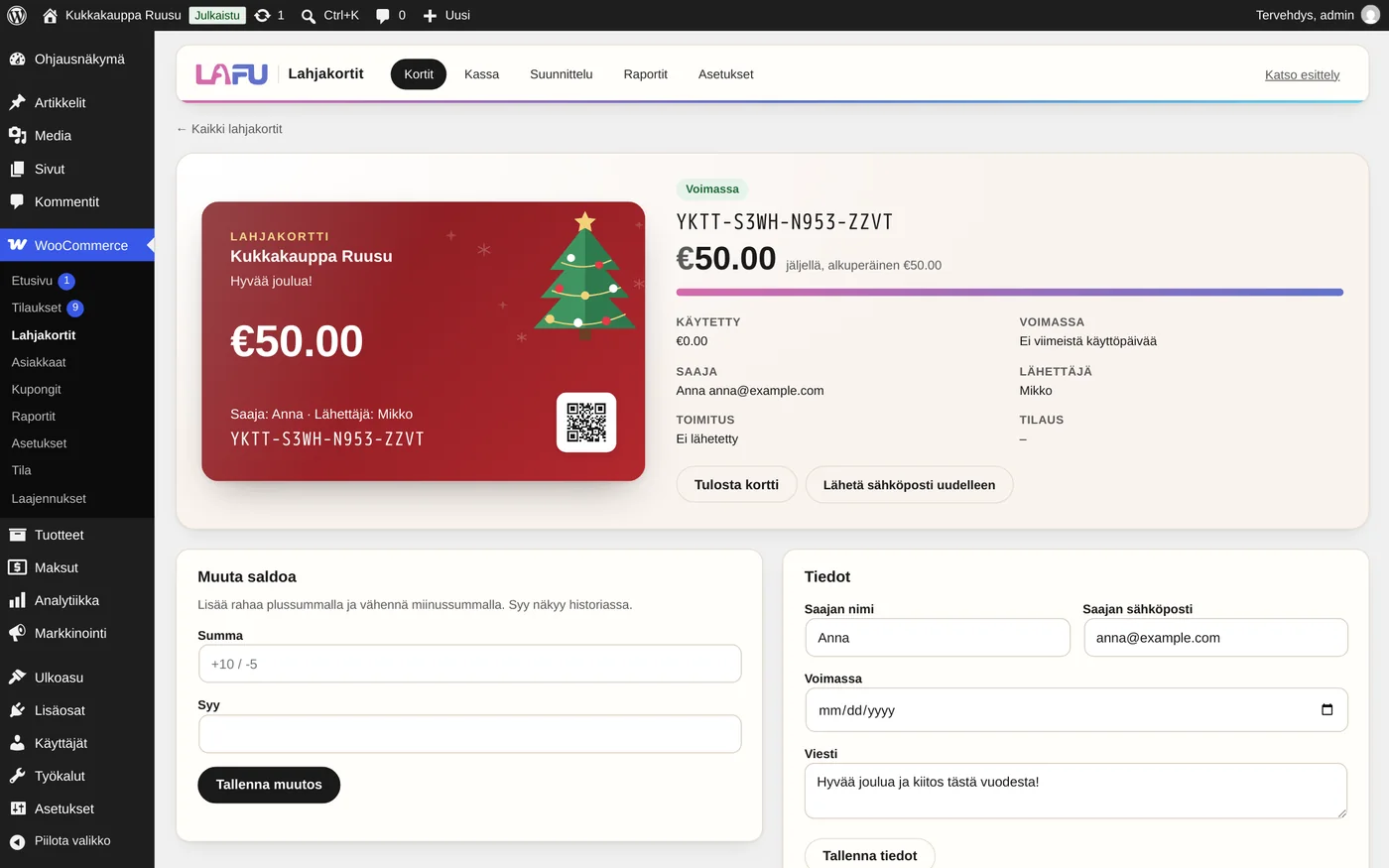The image size is (1389, 868).
Task: Open the updates icon in admin bar
Action: click(262, 16)
